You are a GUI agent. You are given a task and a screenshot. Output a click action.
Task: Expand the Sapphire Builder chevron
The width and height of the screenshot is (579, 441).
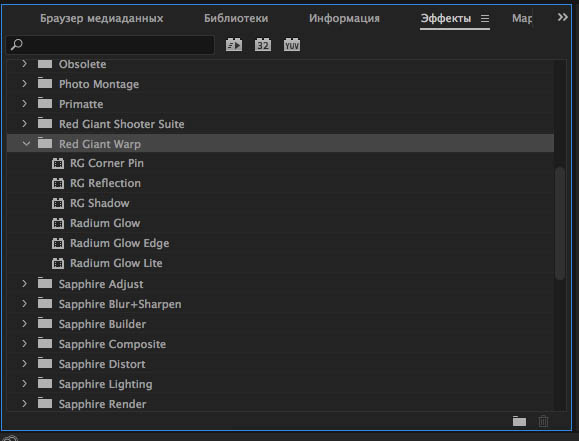pyautogui.click(x=24, y=324)
